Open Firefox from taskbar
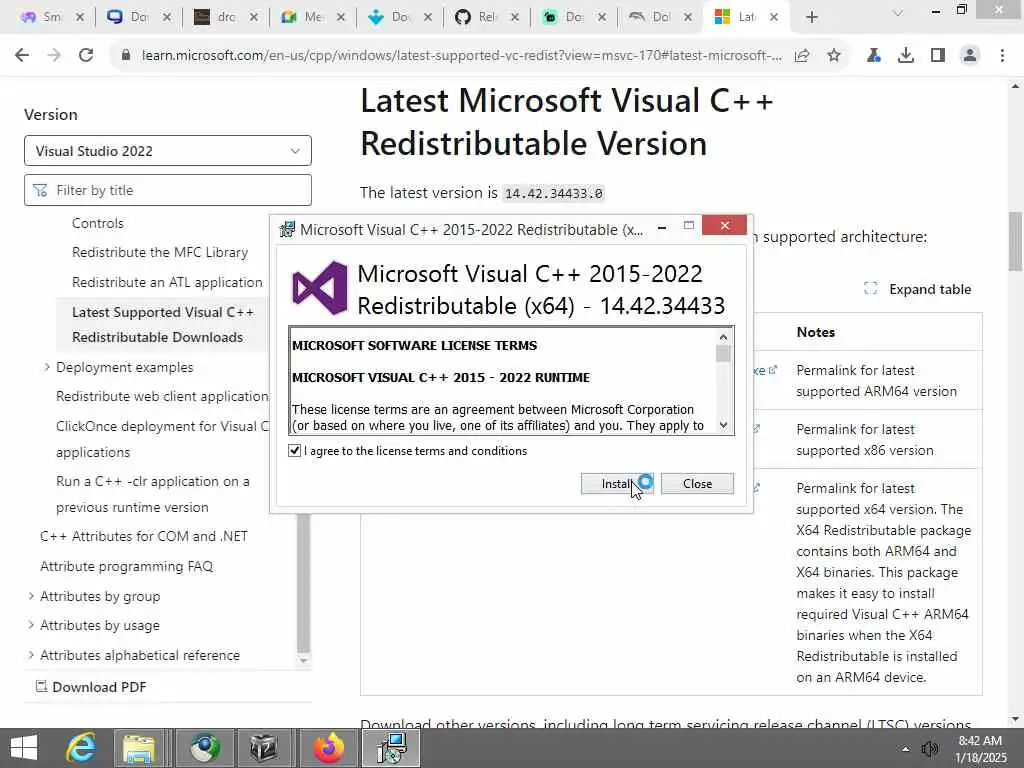Screen dimensions: 1024x768 328,748
